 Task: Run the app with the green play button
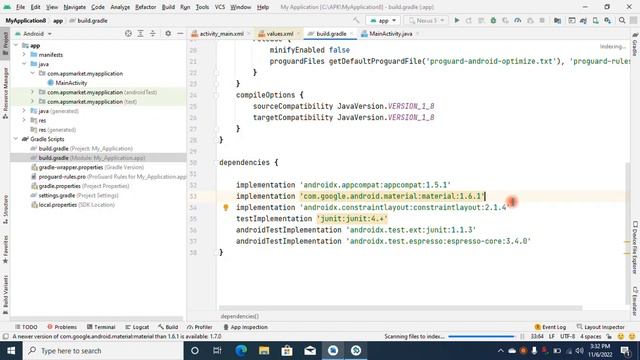click(457, 20)
